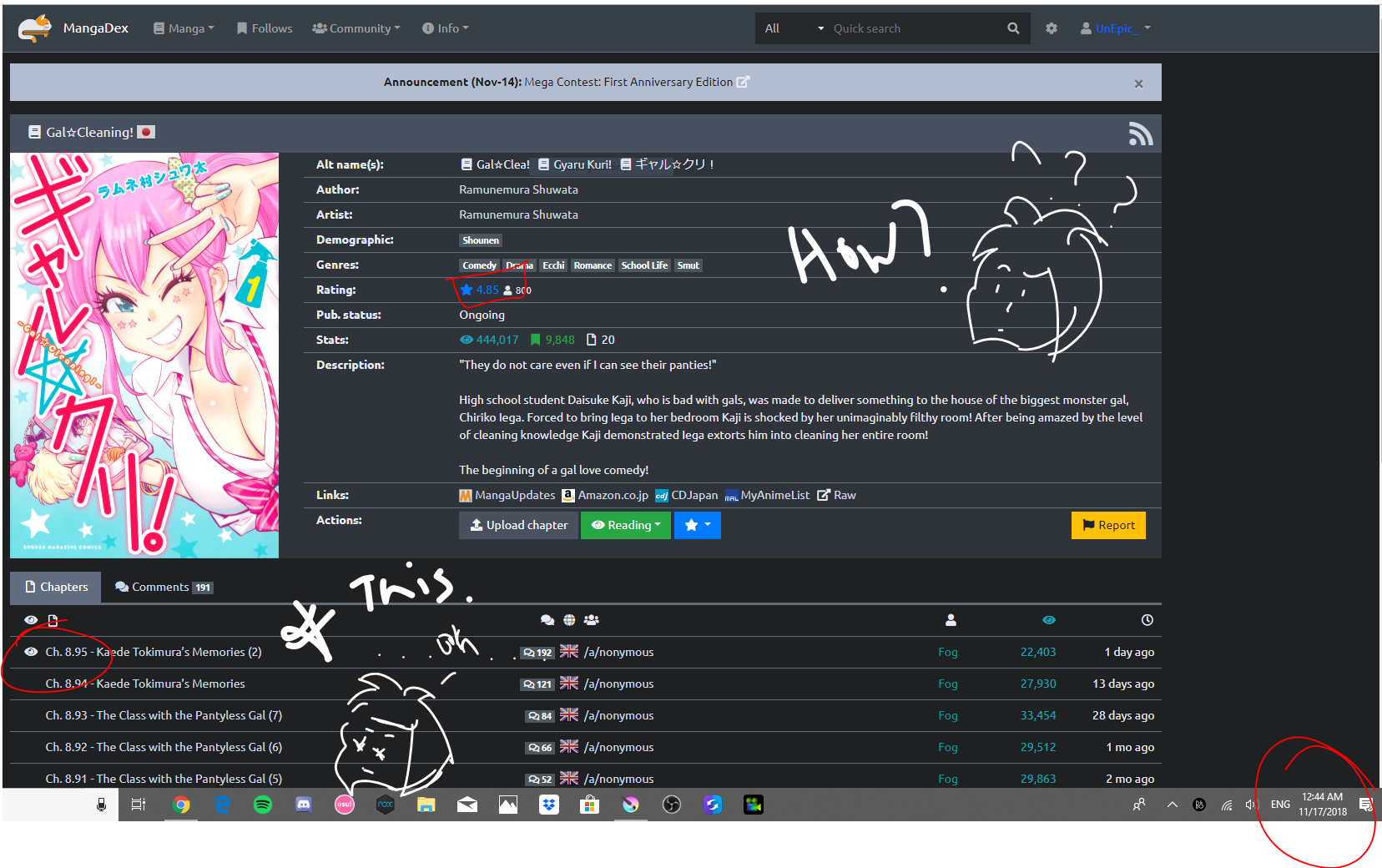Open the Nox taskbar icon
This screenshot has width=1382, height=868.
point(386,805)
